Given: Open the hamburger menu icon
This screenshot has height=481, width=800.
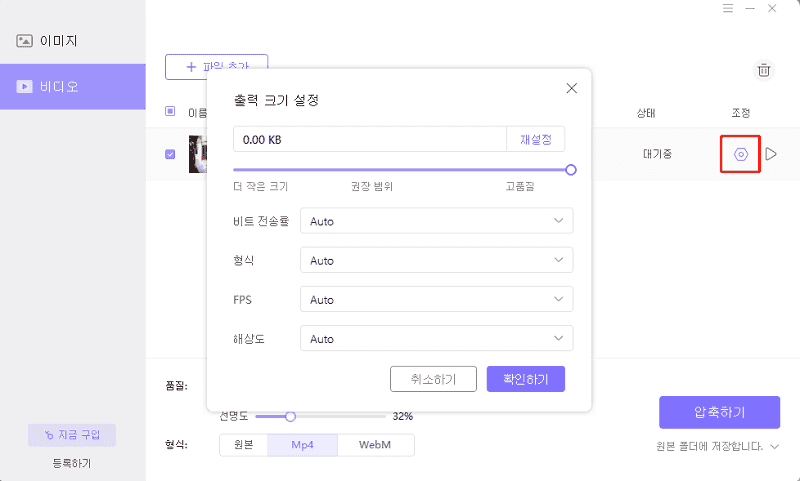Looking at the screenshot, I should point(728,9).
